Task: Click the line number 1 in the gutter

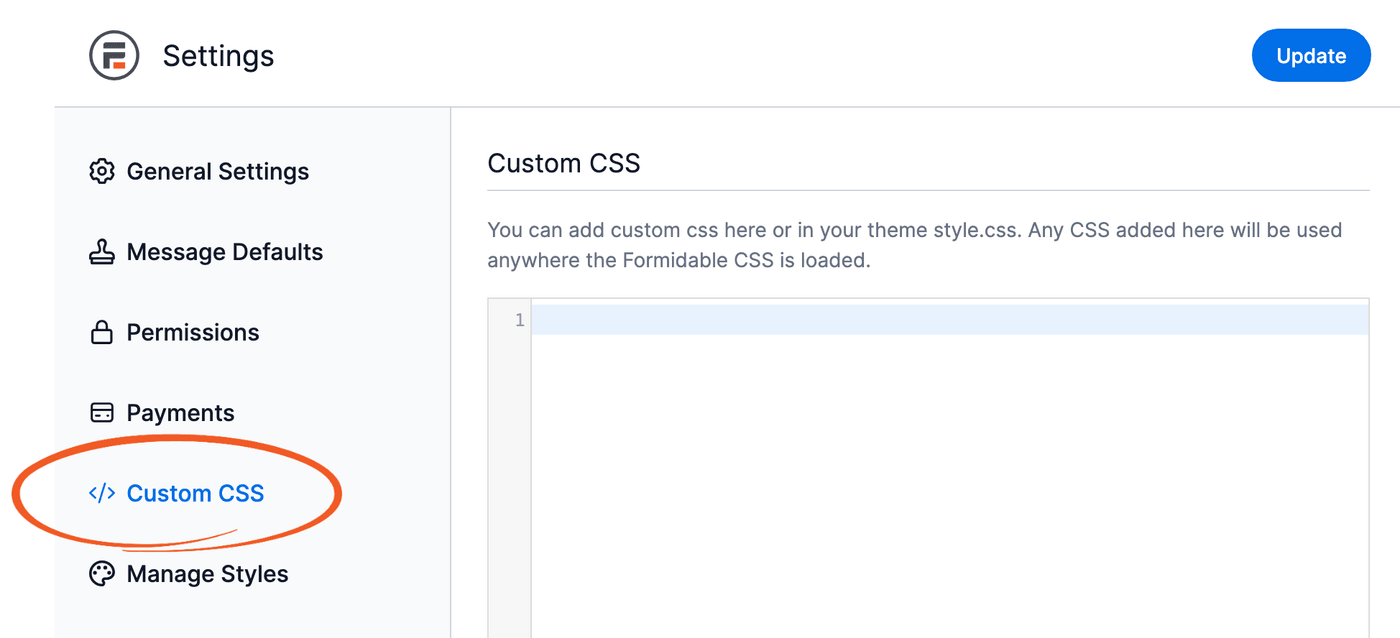Action: pos(520,320)
